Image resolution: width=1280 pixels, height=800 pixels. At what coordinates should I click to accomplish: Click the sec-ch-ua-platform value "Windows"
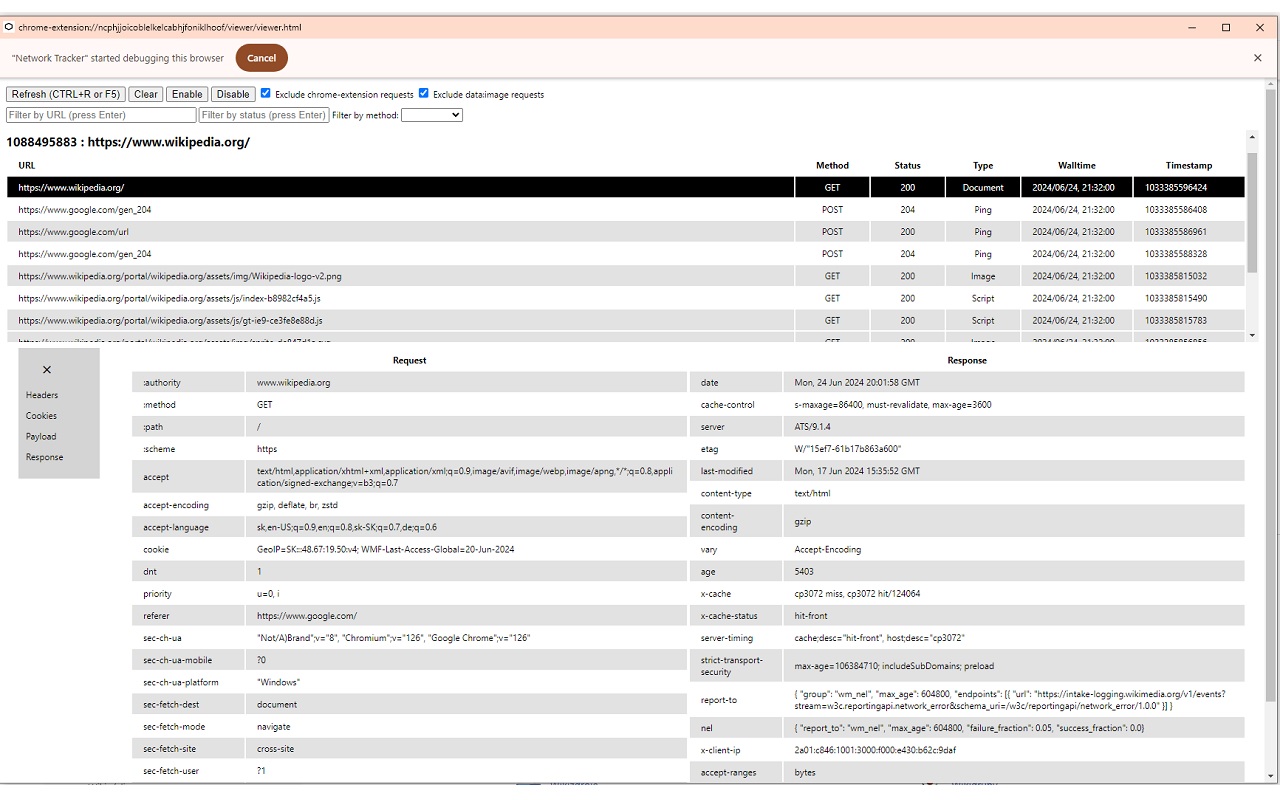tap(279, 682)
